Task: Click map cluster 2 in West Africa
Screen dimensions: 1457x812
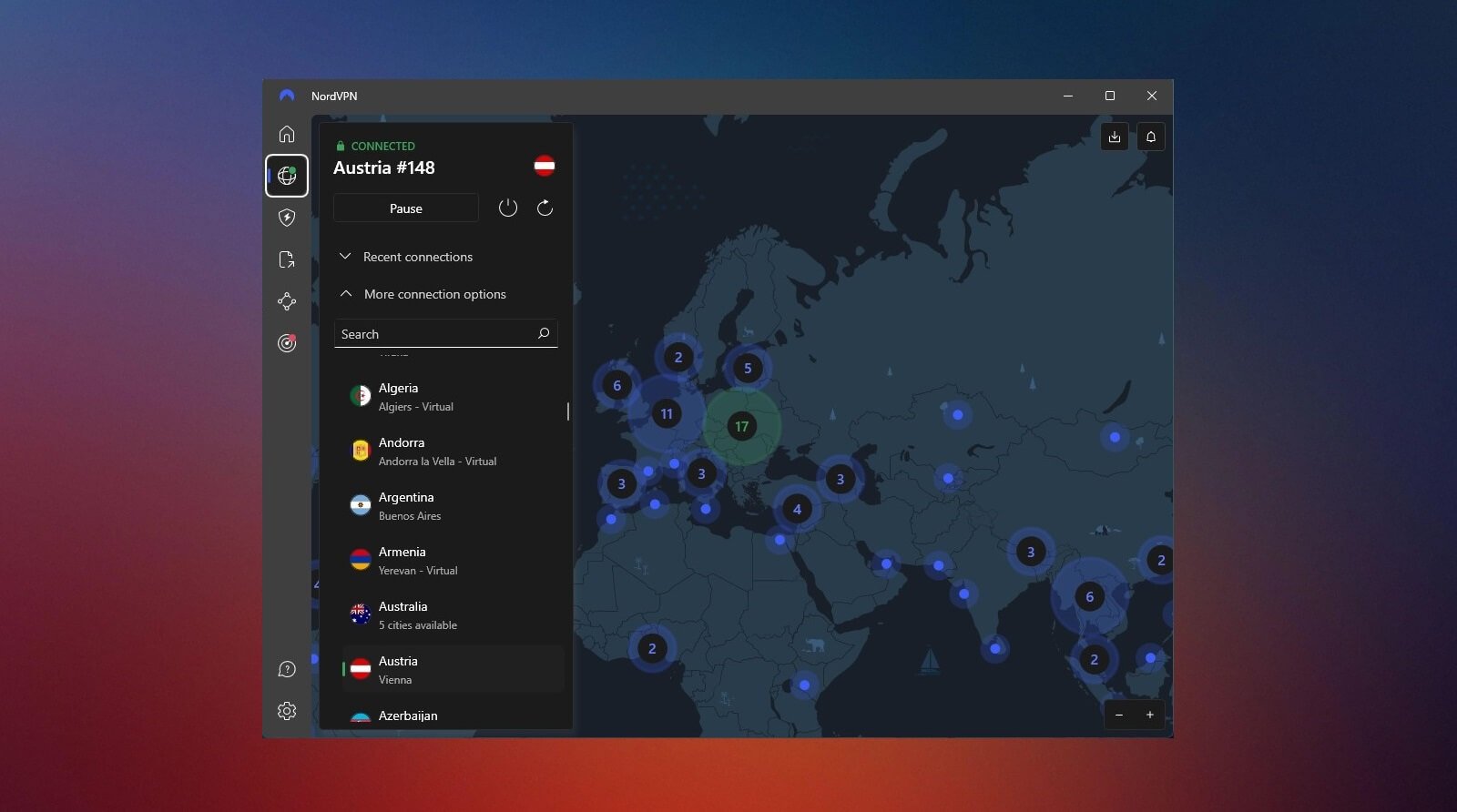Action: (x=652, y=648)
